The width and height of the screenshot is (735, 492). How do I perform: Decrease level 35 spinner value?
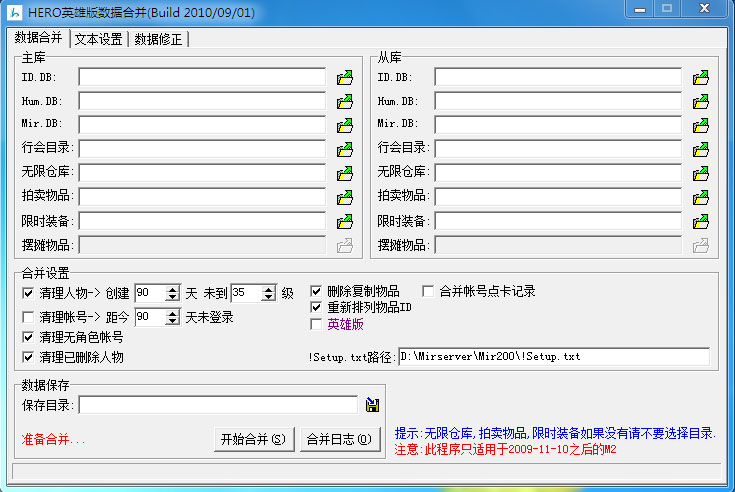269,297
